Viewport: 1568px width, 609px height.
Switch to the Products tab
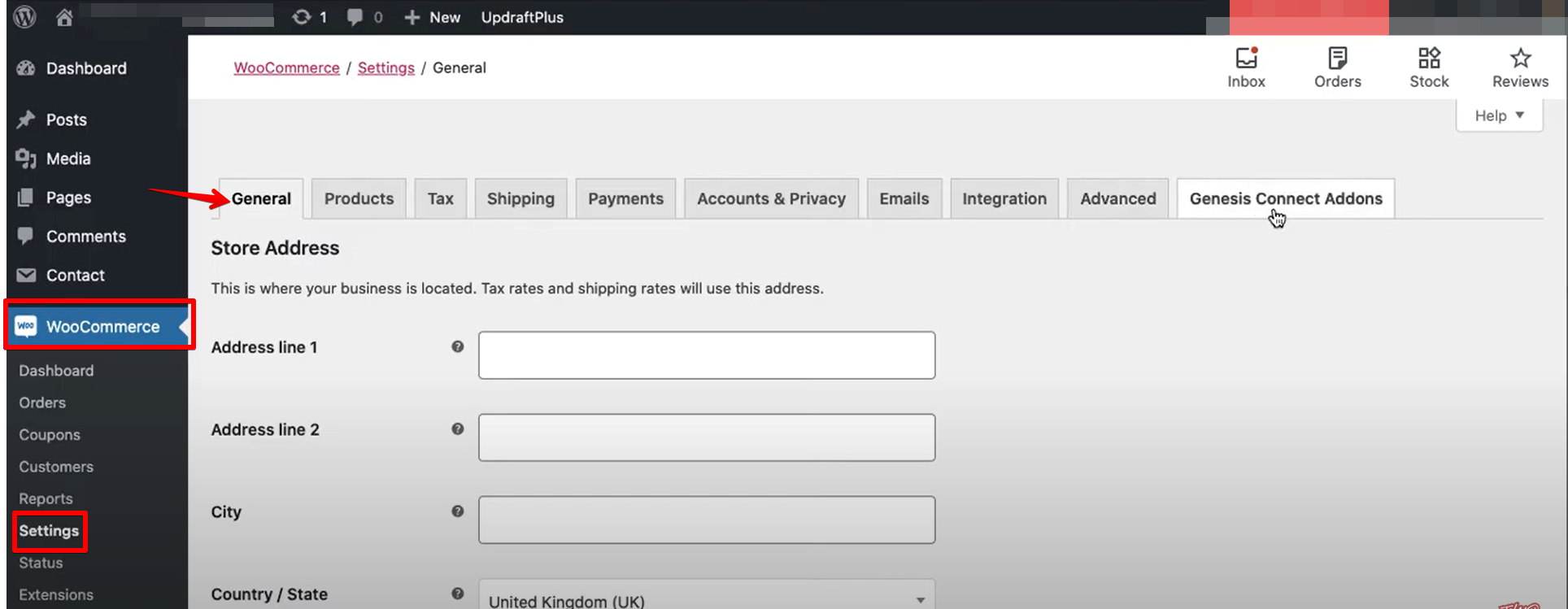click(x=359, y=198)
